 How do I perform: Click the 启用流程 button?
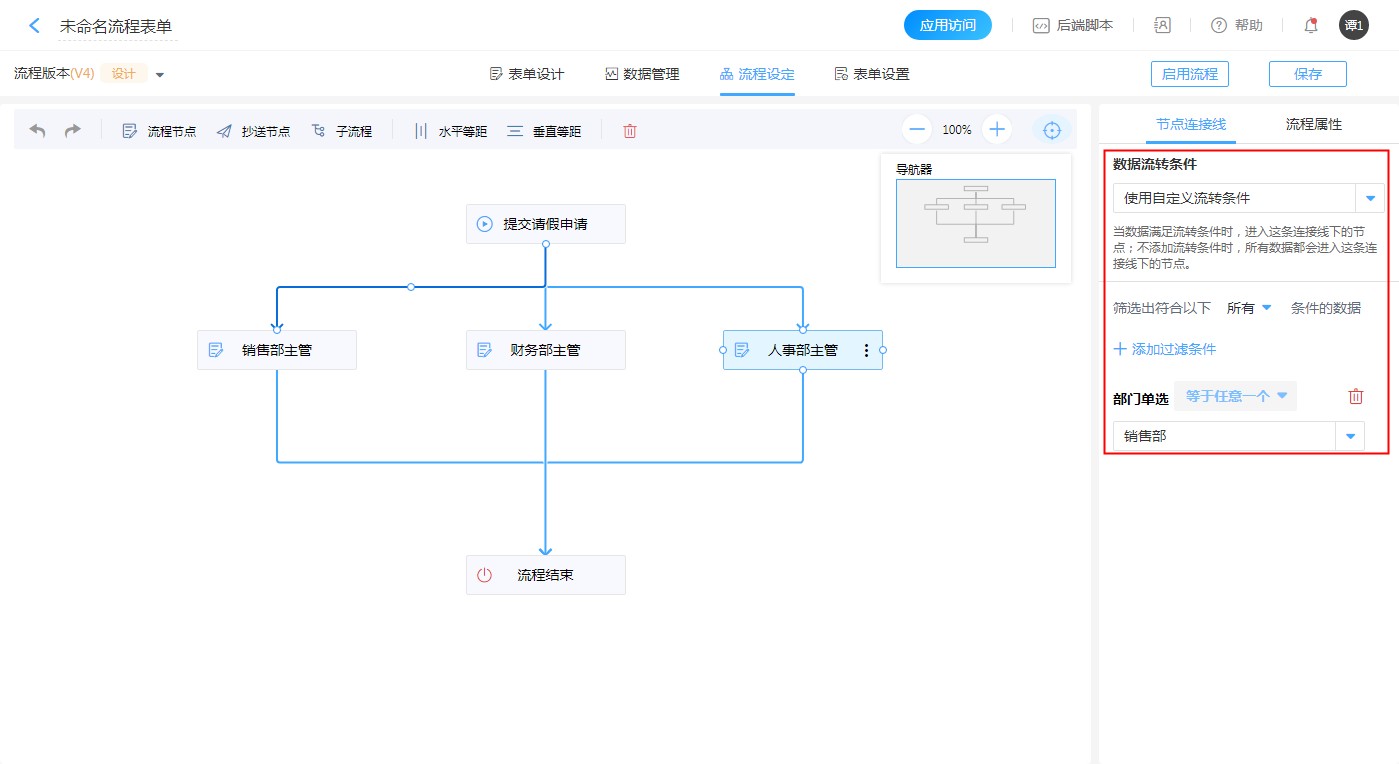coord(1189,74)
